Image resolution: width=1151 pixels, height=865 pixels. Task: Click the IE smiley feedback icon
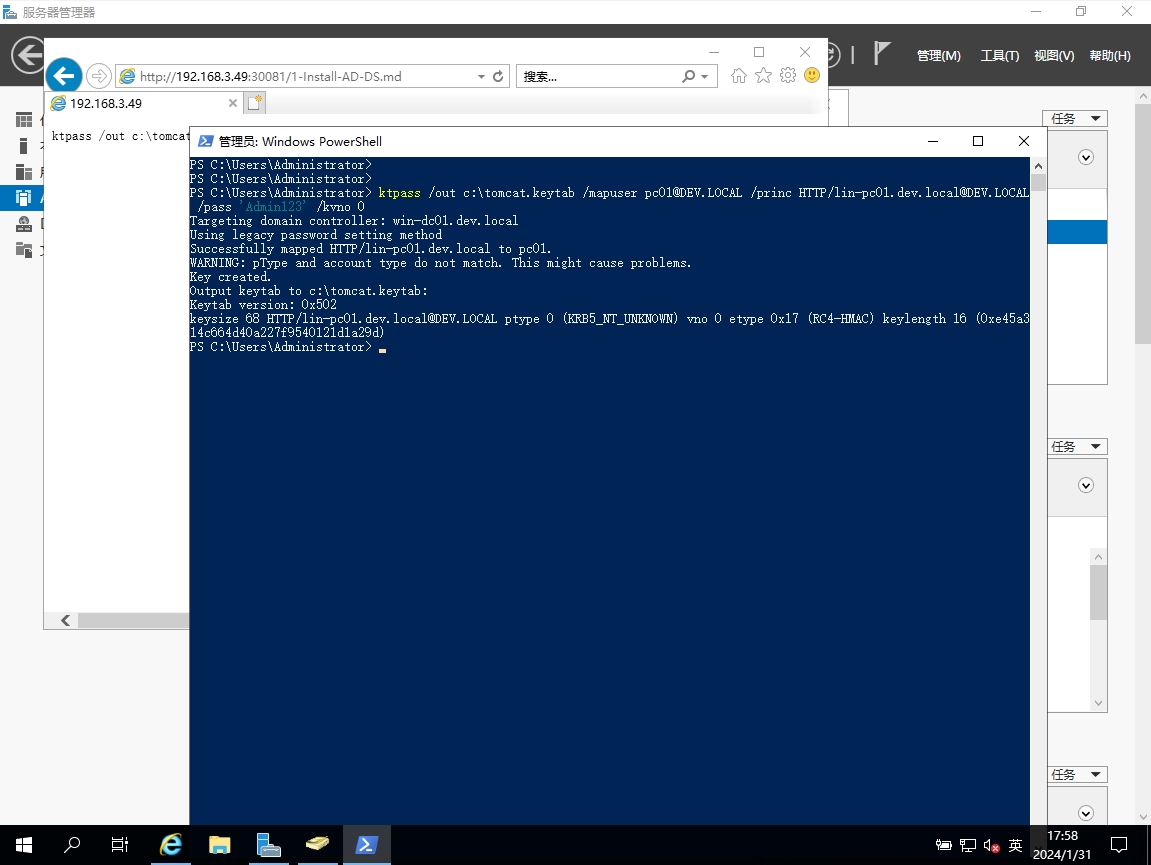coord(812,76)
